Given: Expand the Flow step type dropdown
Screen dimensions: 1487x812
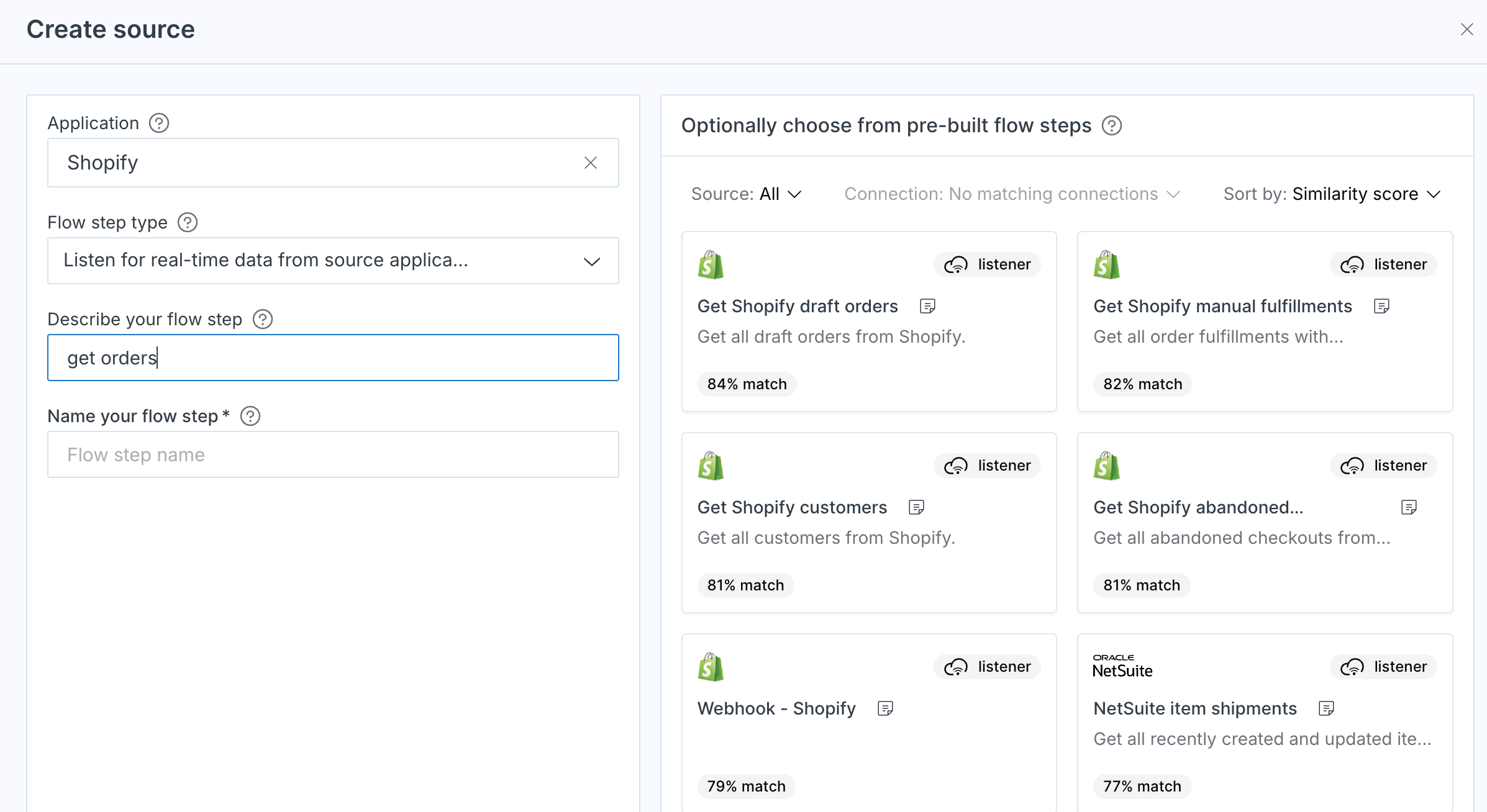Looking at the screenshot, I should click(x=333, y=261).
